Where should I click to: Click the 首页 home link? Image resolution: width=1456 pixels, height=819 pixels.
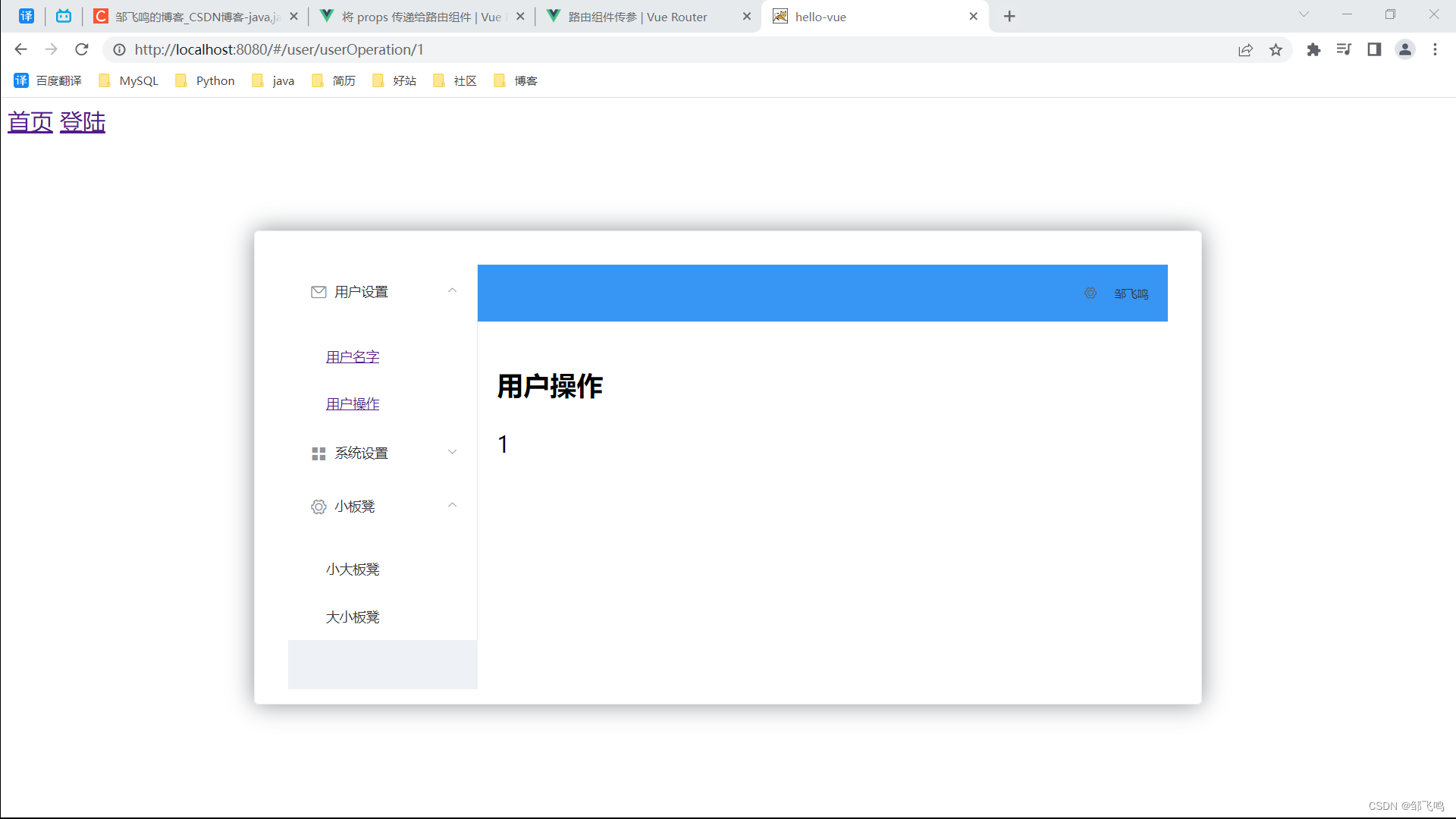30,122
